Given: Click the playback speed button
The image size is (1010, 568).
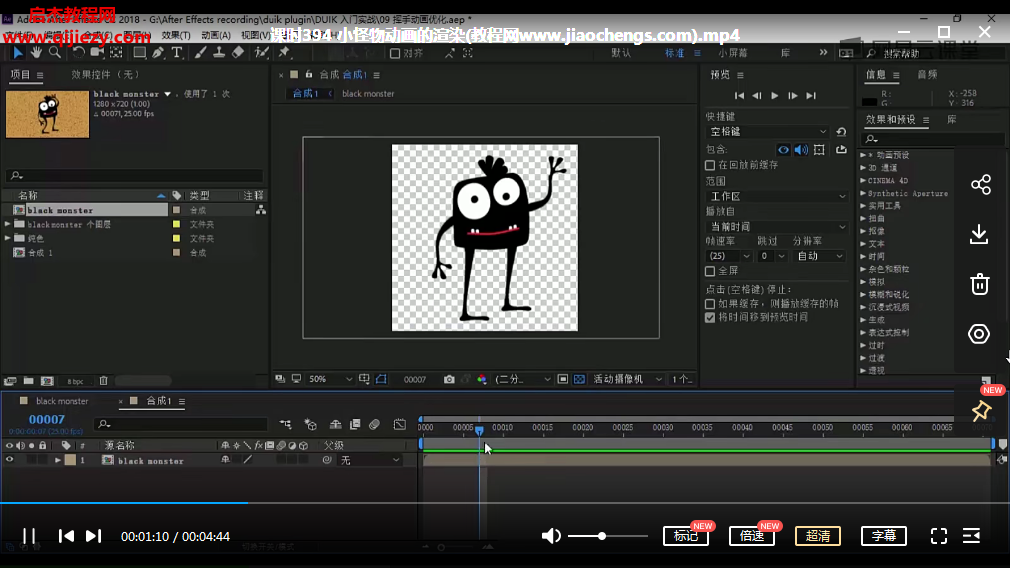Looking at the screenshot, I should [752, 536].
